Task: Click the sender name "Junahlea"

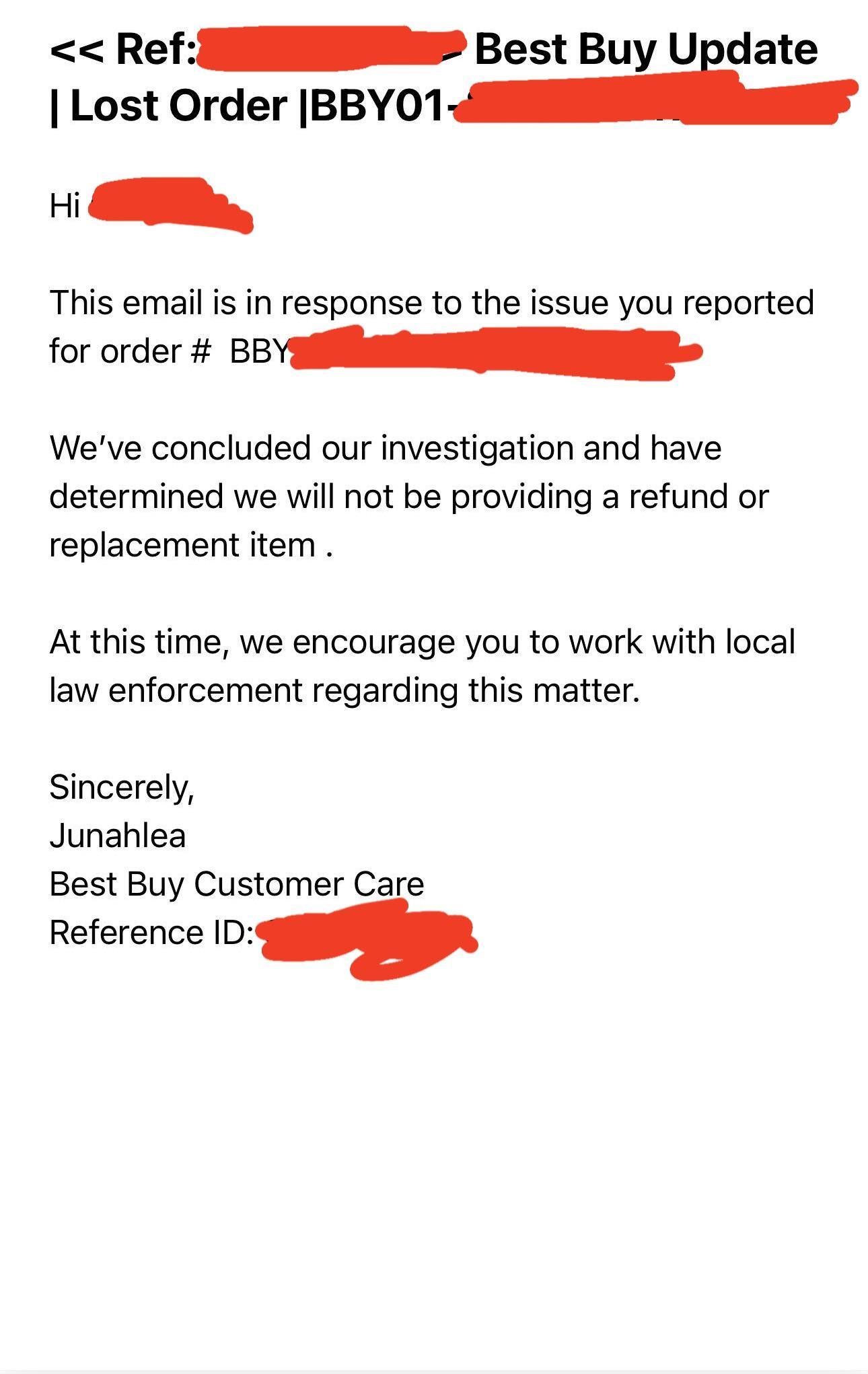Action: click(117, 836)
